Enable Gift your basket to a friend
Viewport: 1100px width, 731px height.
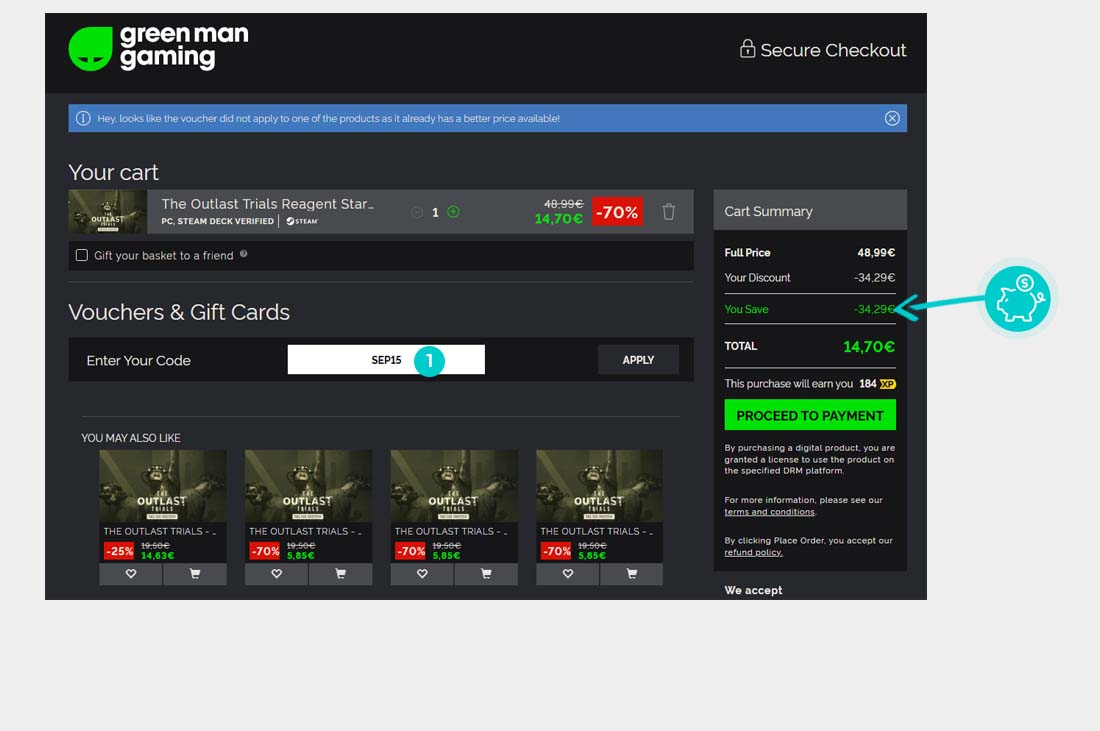pyautogui.click(x=82, y=255)
